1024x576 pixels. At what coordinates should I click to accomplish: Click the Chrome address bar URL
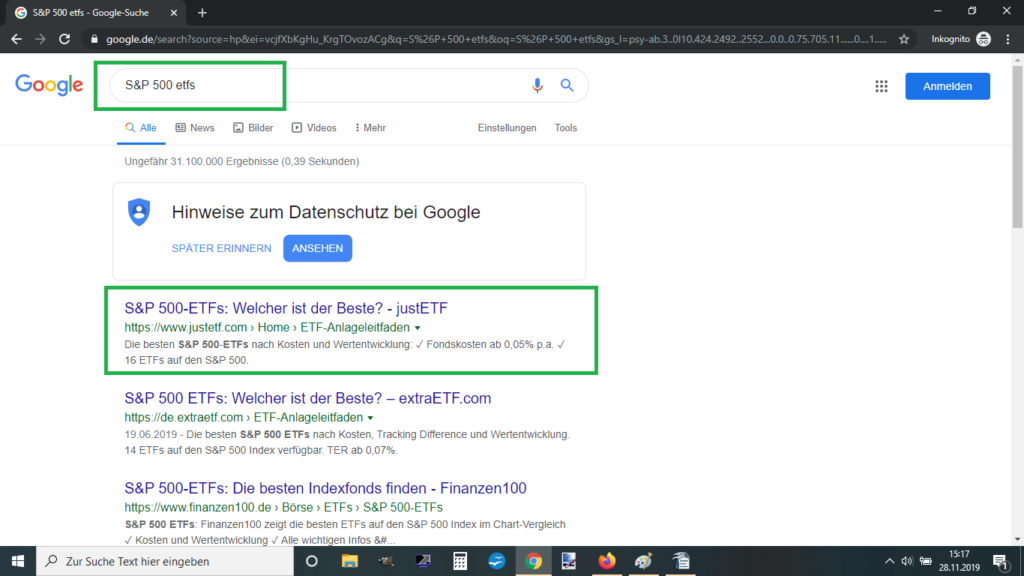click(x=496, y=39)
